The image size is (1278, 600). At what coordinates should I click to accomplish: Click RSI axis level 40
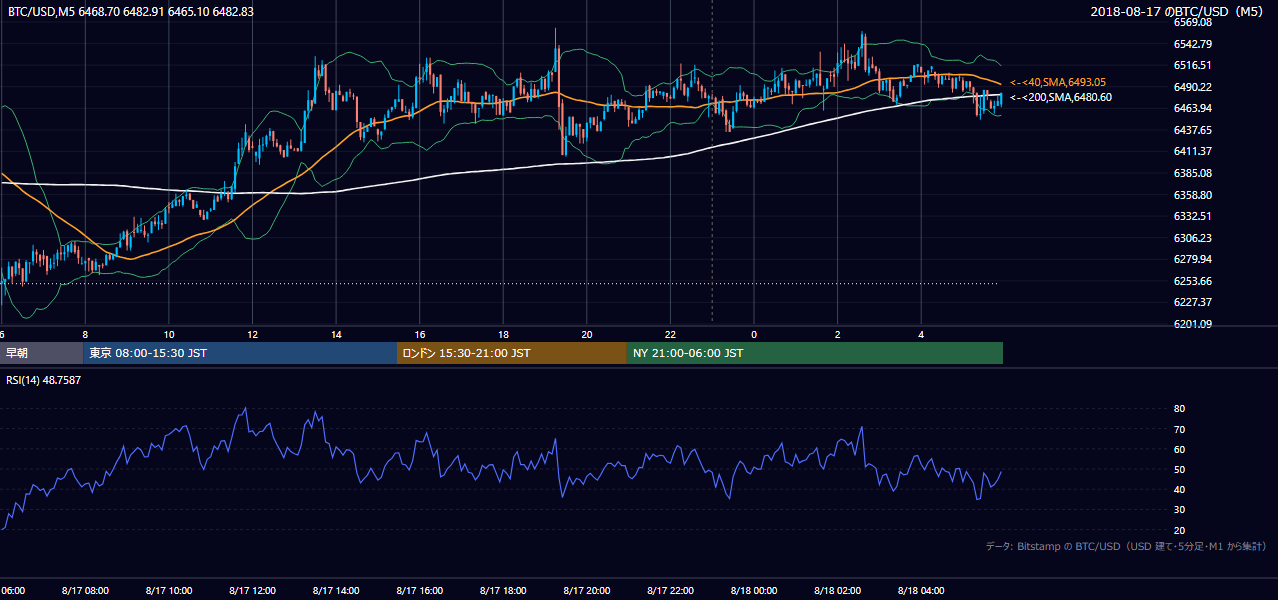[1179, 489]
